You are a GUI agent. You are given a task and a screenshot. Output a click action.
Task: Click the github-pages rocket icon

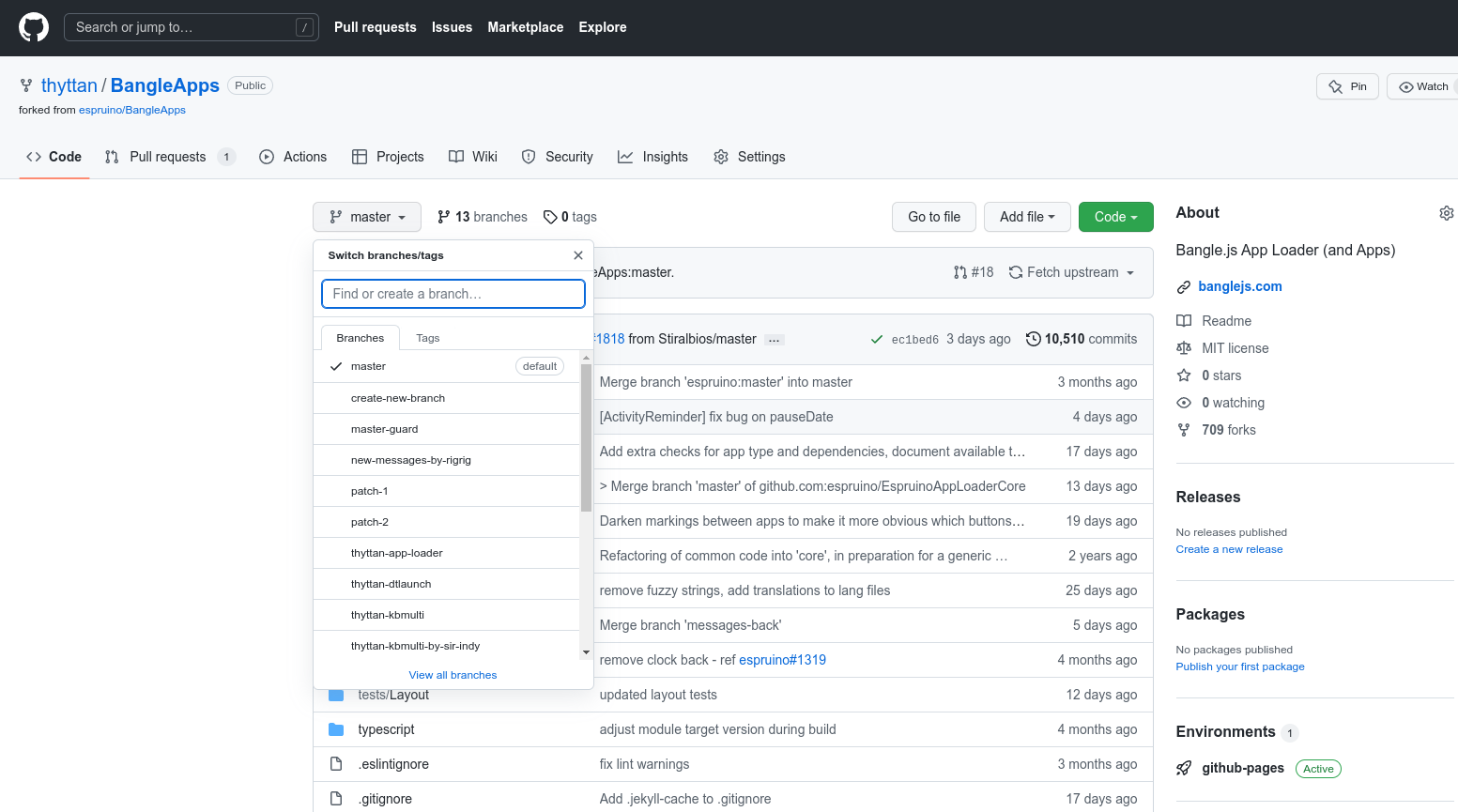pyautogui.click(x=1184, y=769)
